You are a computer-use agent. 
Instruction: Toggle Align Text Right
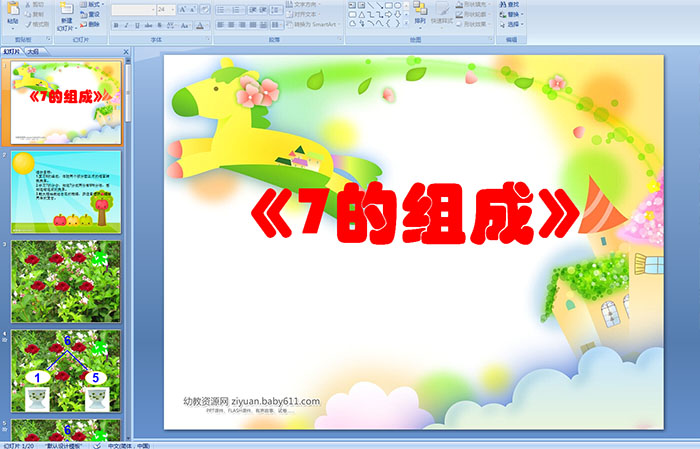click(242, 25)
